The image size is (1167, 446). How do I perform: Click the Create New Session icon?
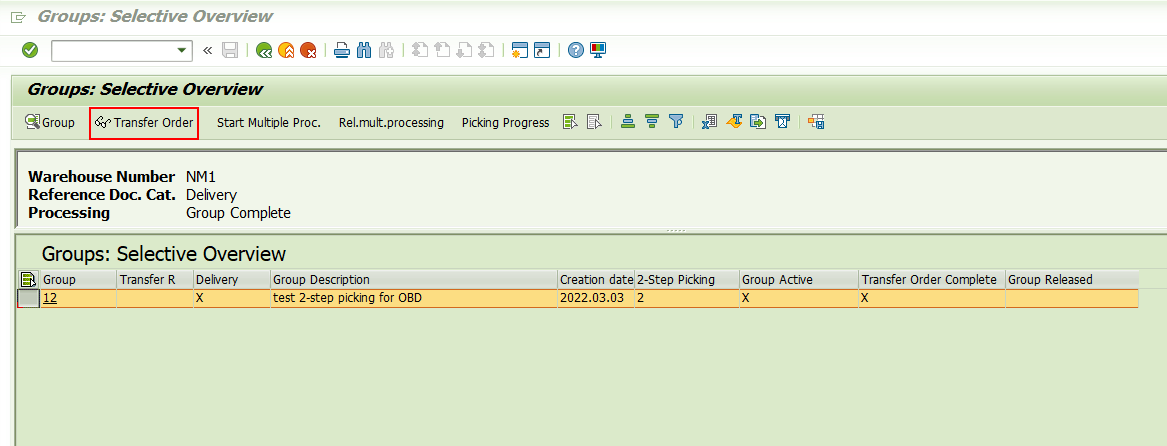[x=519, y=51]
